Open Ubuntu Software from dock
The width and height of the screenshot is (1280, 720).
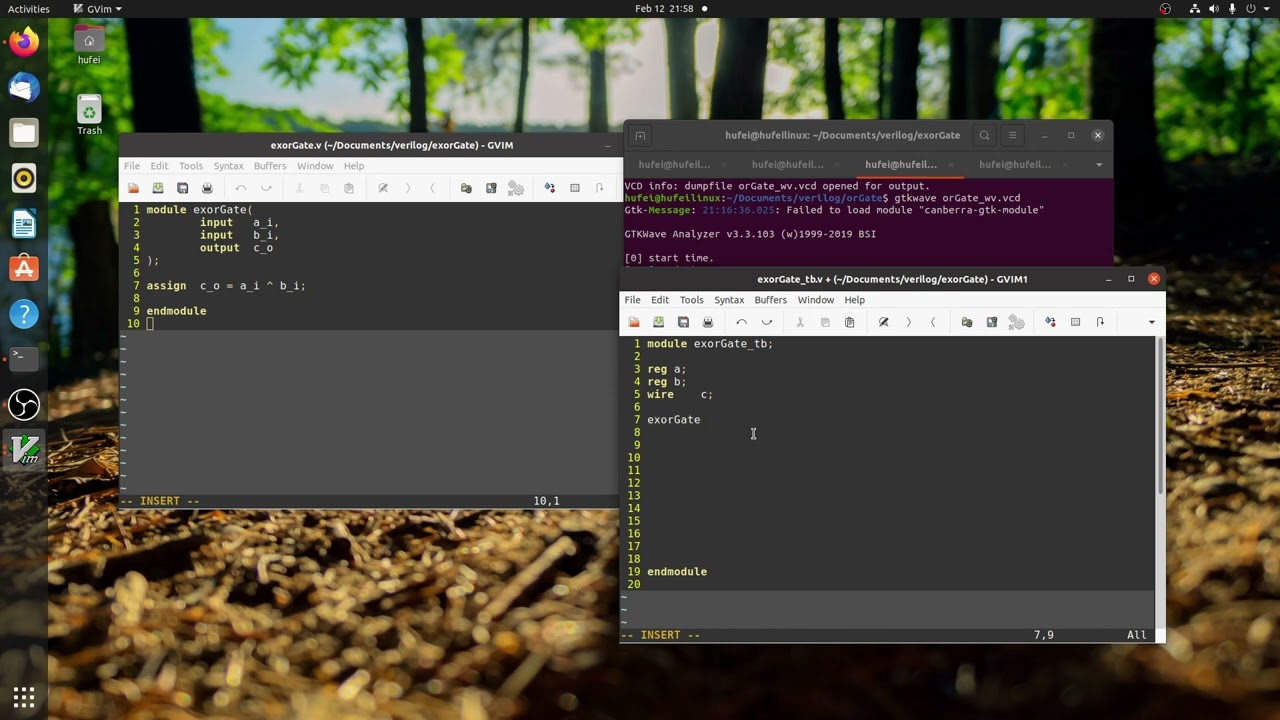(x=24, y=269)
